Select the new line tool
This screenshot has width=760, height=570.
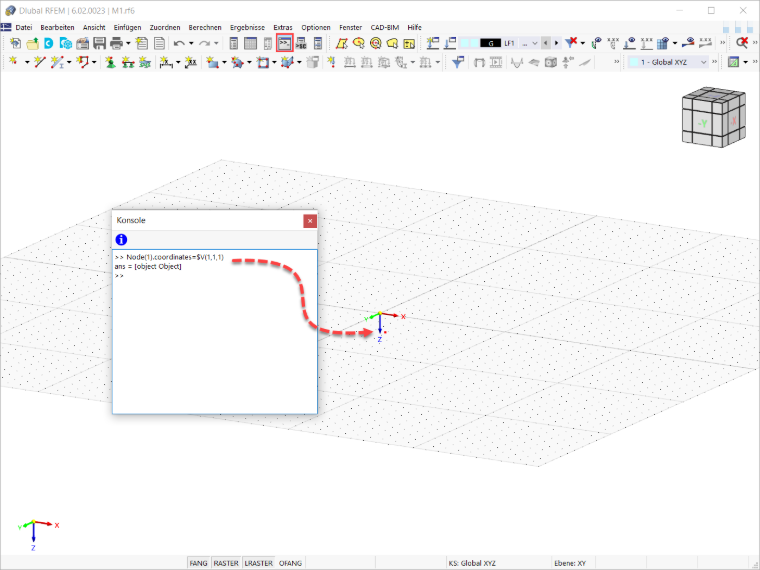[x=40, y=62]
